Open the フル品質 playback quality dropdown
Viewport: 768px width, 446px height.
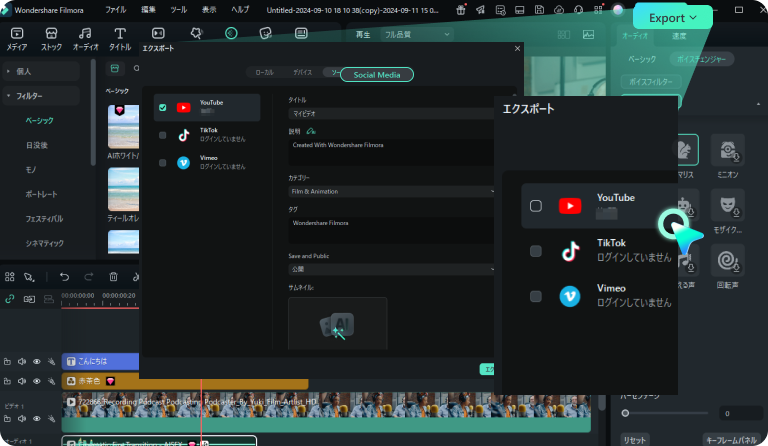[417, 35]
